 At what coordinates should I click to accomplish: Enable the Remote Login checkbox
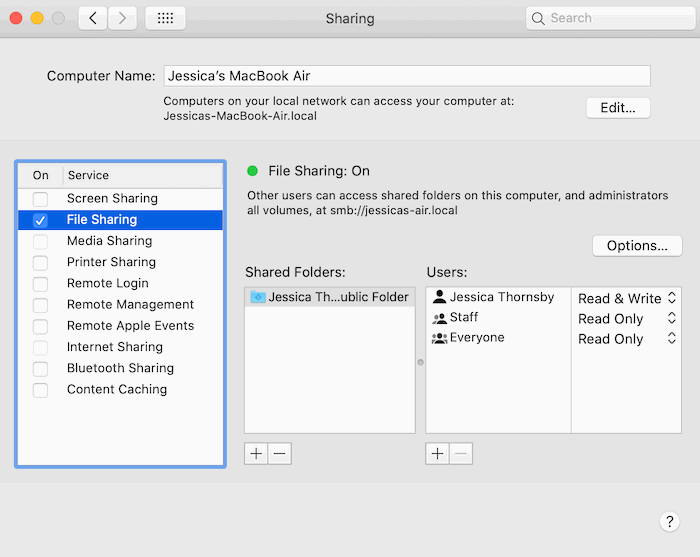pos(40,283)
